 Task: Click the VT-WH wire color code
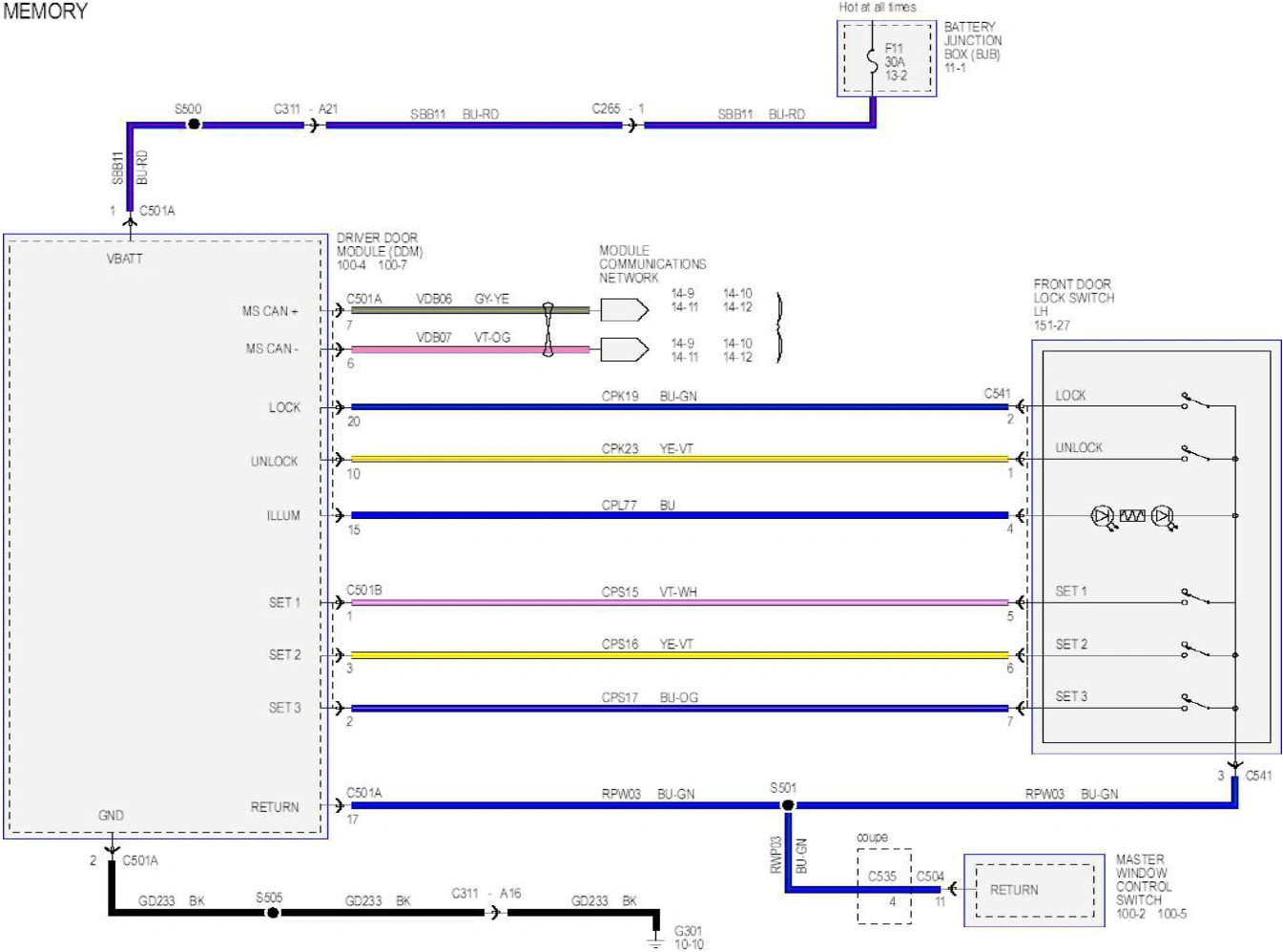(x=678, y=592)
